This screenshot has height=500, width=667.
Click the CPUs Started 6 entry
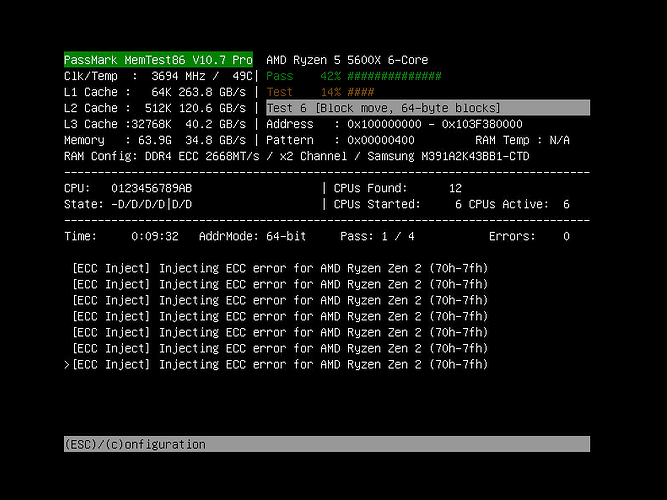point(398,204)
